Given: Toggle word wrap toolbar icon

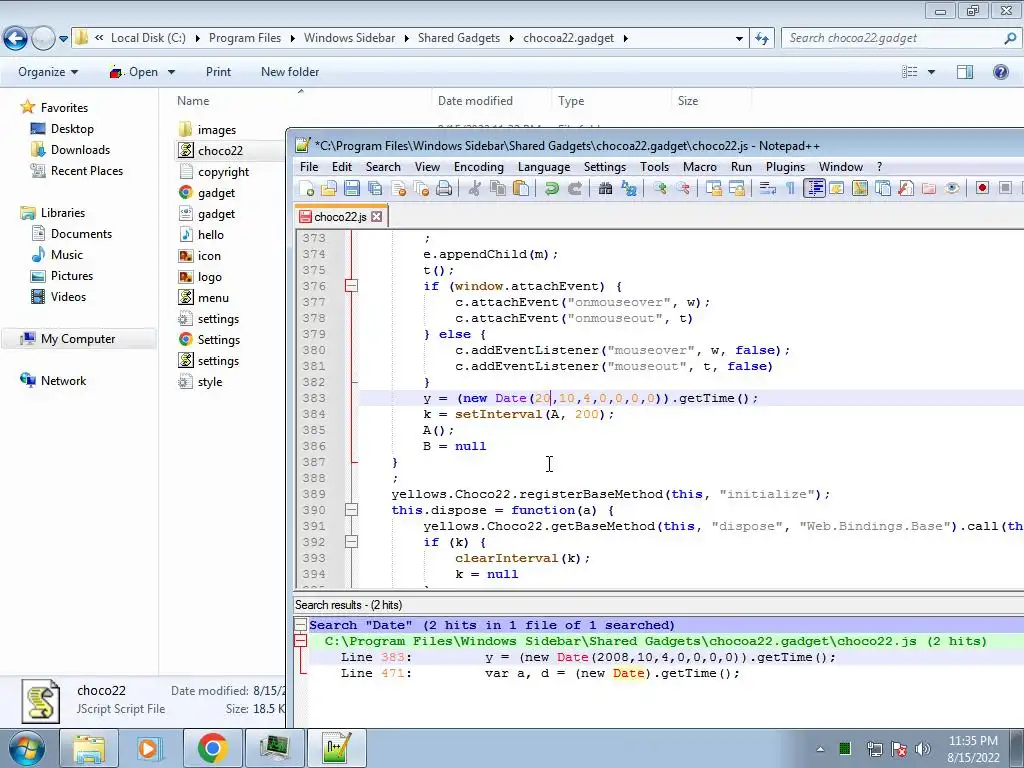Looking at the screenshot, I should (x=768, y=189).
